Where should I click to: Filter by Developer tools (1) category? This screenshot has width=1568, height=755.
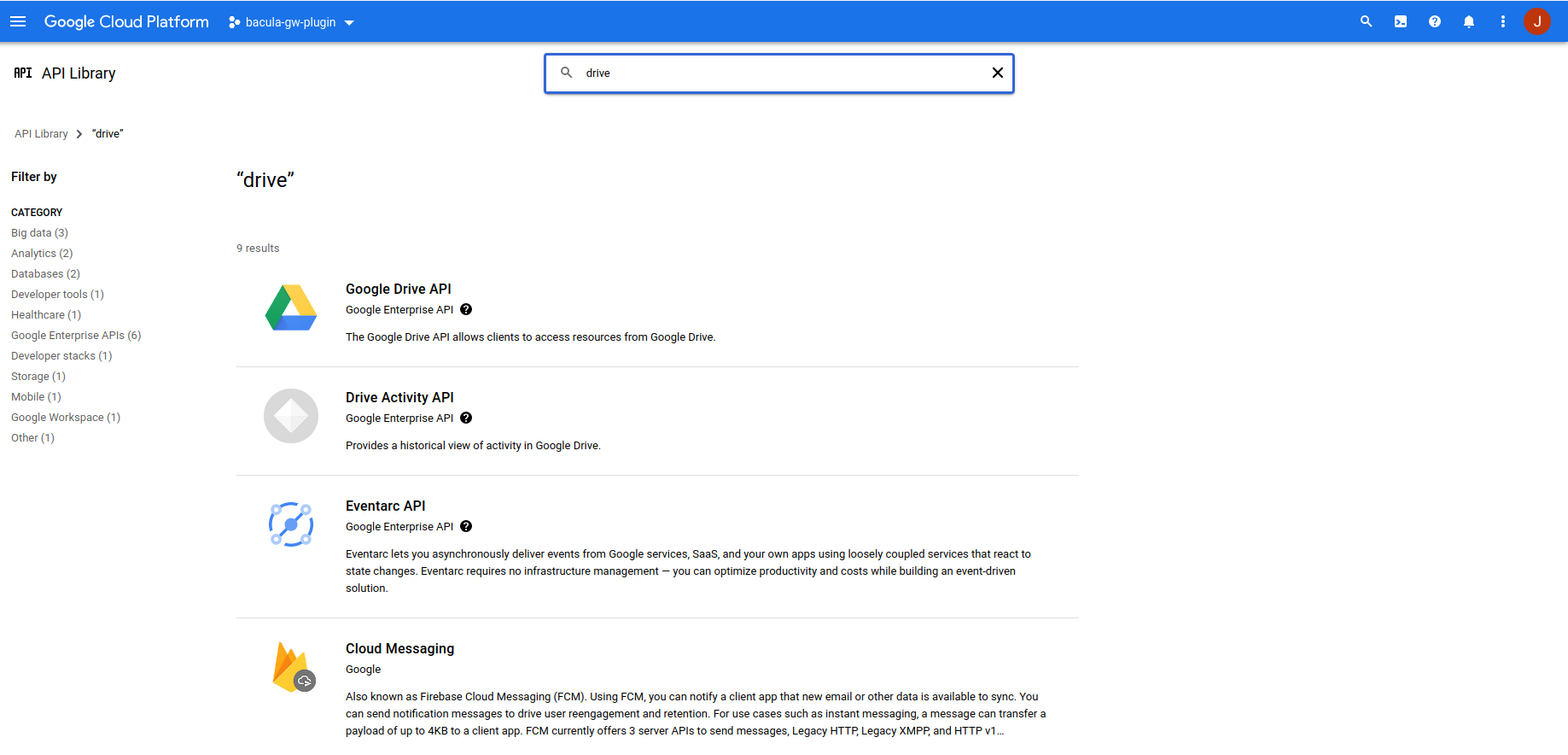pyautogui.click(x=57, y=295)
